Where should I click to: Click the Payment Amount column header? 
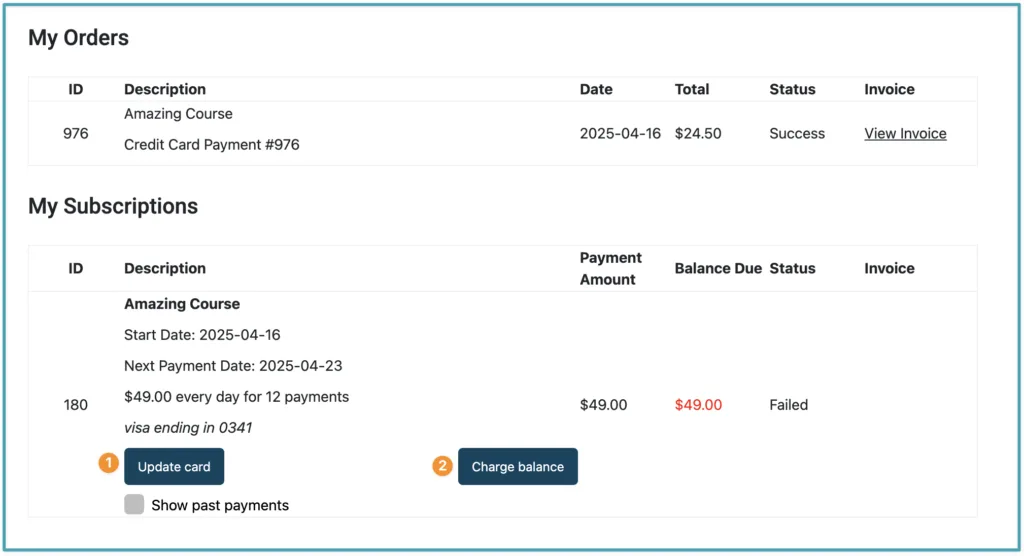[x=610, y=268]
